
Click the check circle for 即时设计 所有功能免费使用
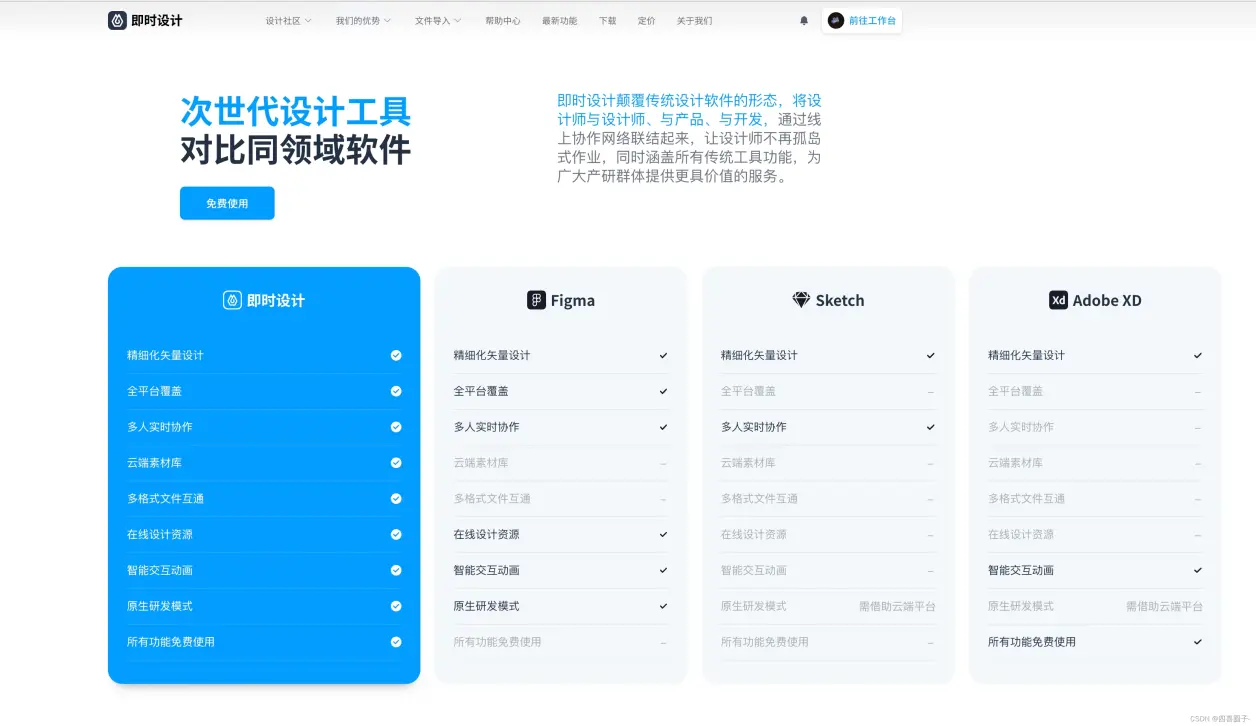396,642
